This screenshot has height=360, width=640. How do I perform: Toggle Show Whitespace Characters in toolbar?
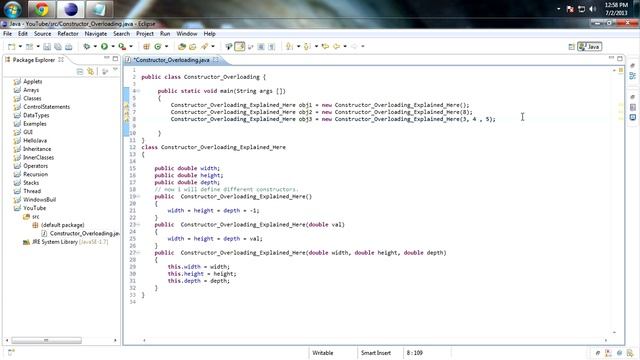pyautogui.click(x=271, y=47)
